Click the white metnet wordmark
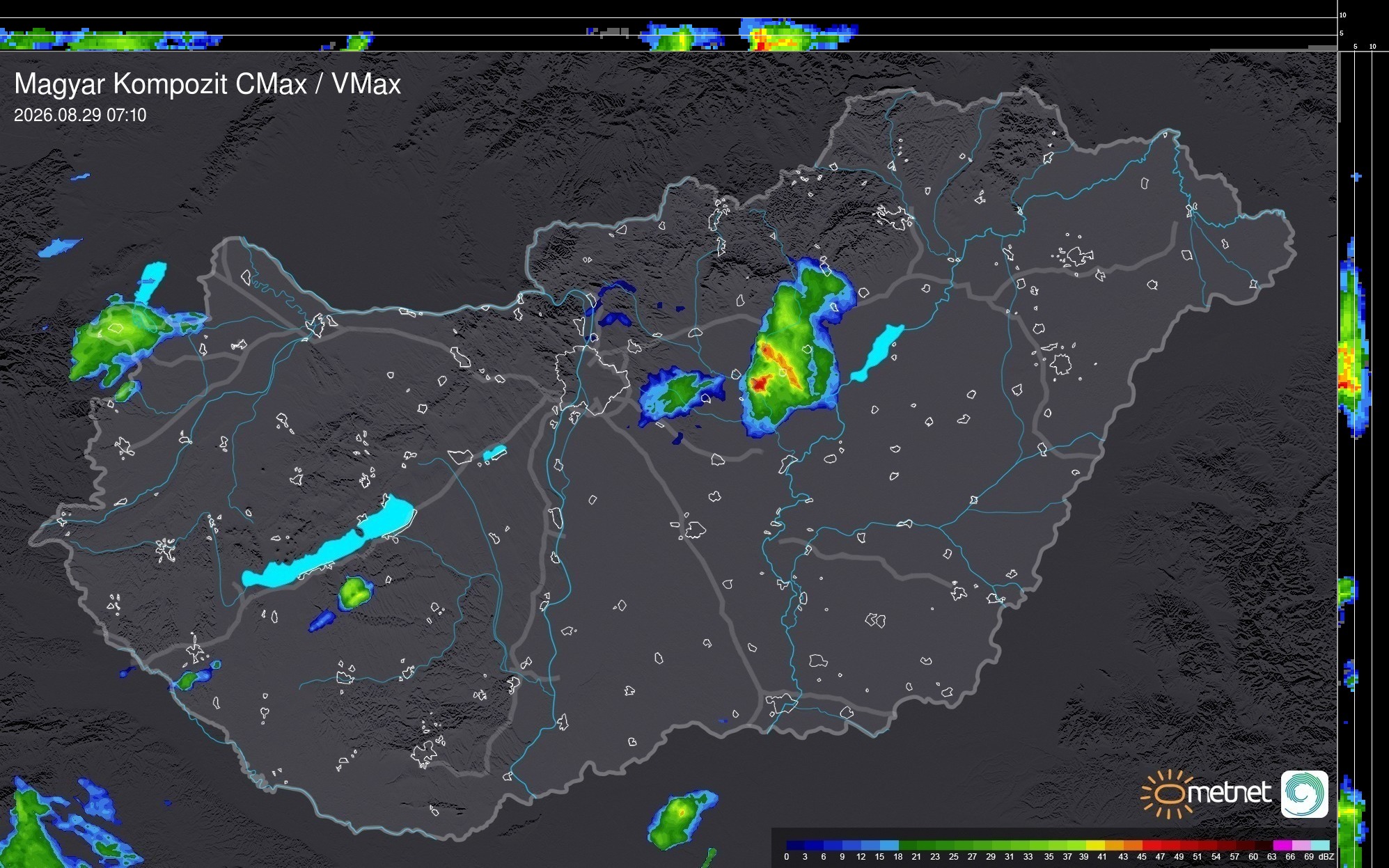1389x868 pixels. [1229, 794]
